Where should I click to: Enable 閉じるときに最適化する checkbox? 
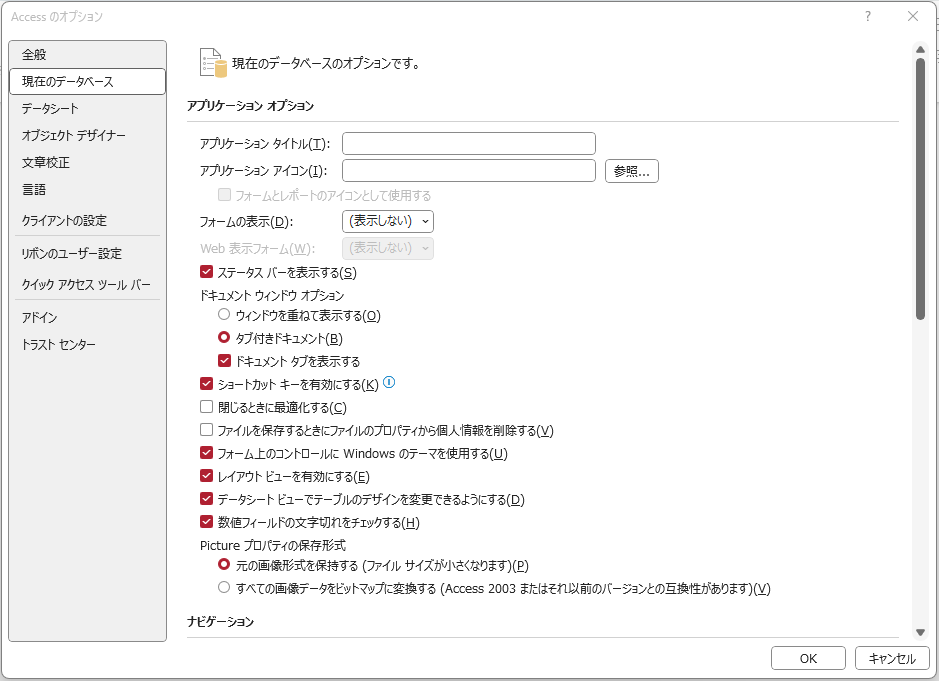point(207,407)
